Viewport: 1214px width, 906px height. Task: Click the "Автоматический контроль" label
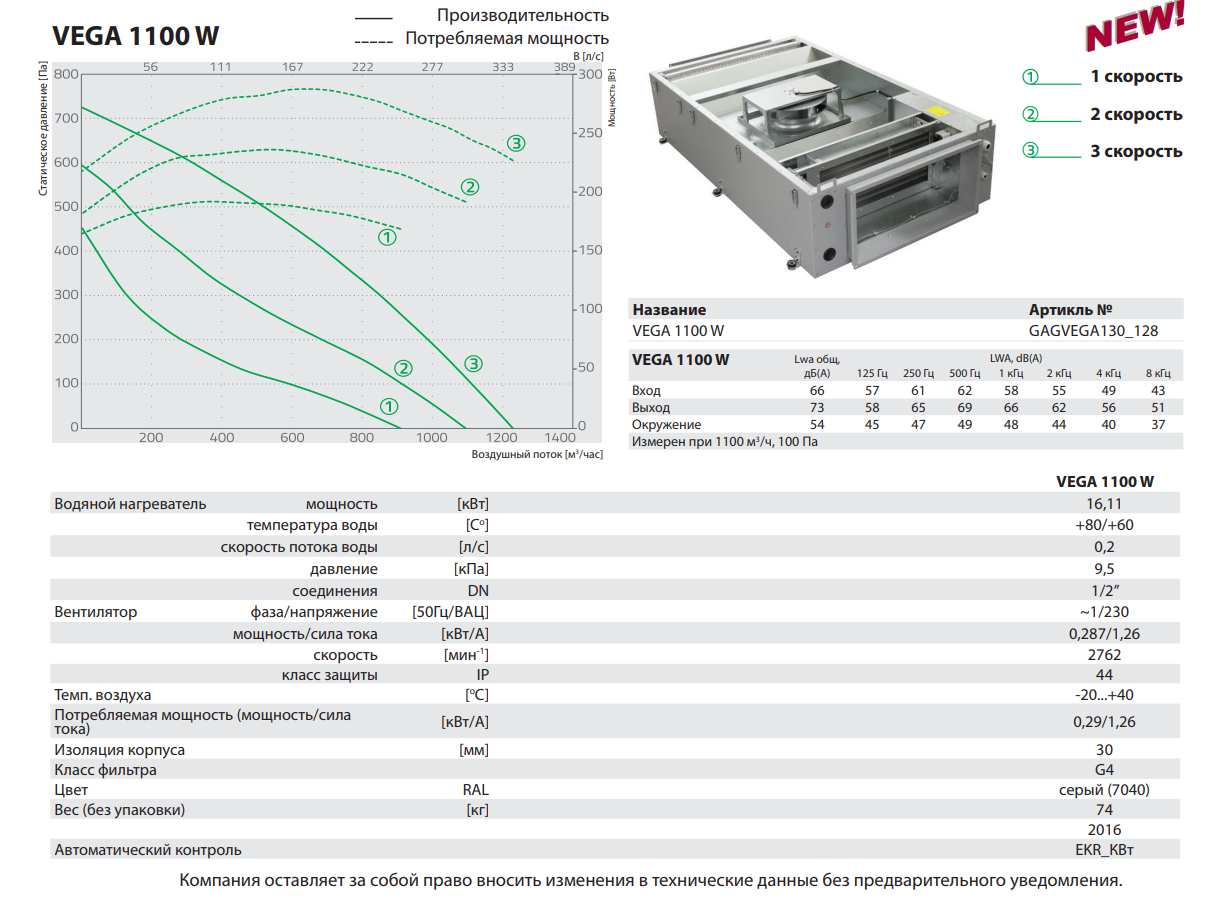148,850
